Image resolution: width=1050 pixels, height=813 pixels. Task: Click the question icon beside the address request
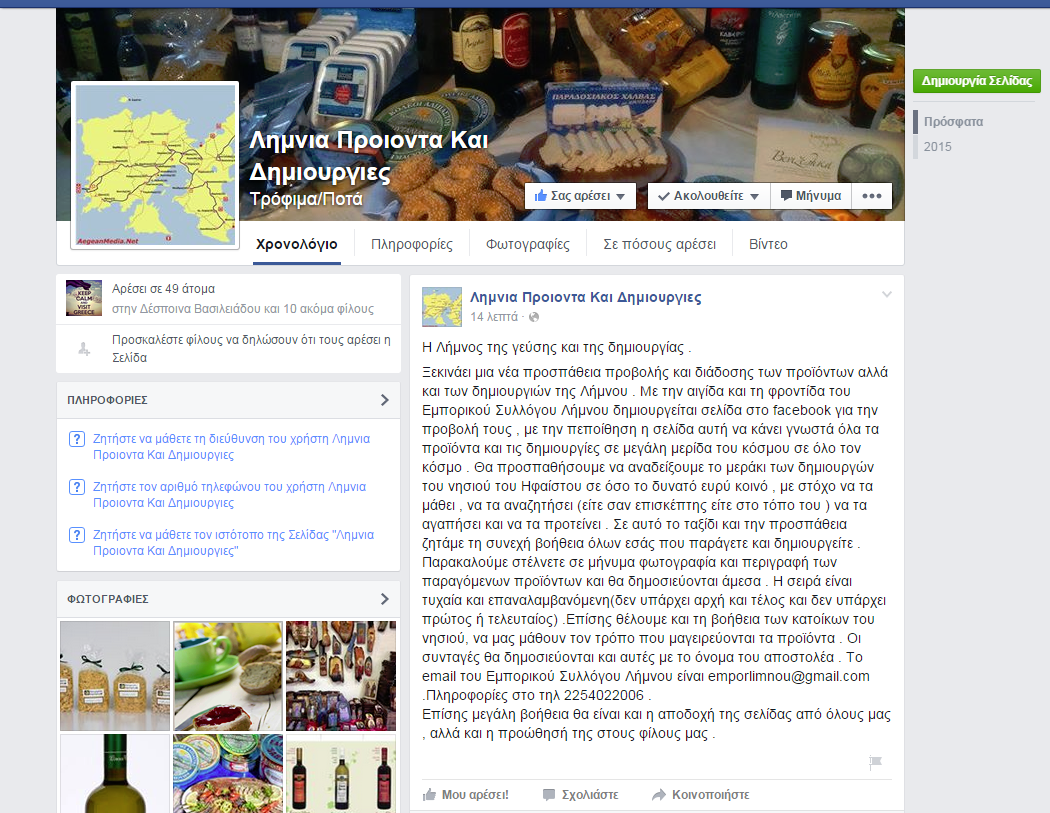[76, 440]
